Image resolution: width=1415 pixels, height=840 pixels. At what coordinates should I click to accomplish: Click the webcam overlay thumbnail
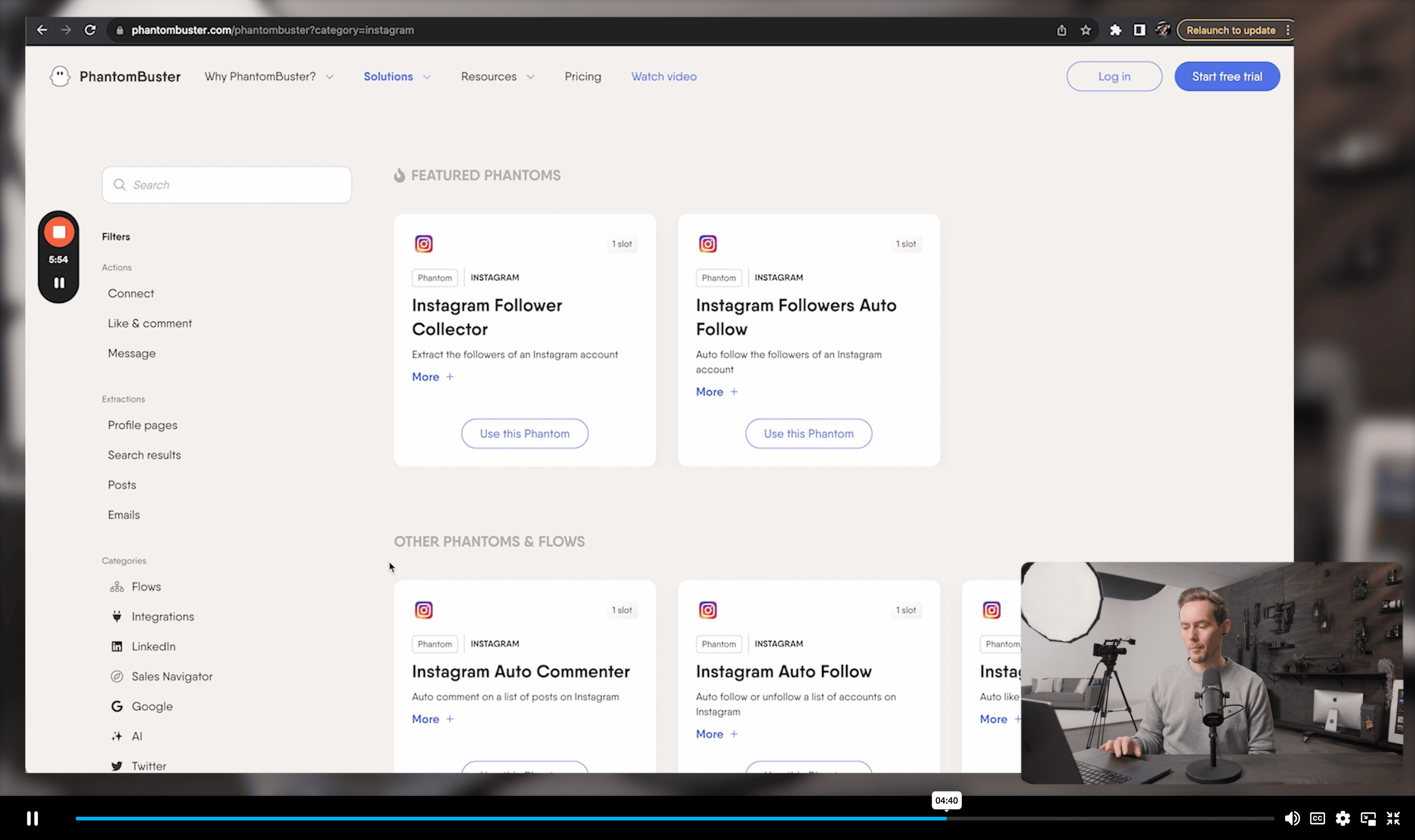pos(1212,673)
